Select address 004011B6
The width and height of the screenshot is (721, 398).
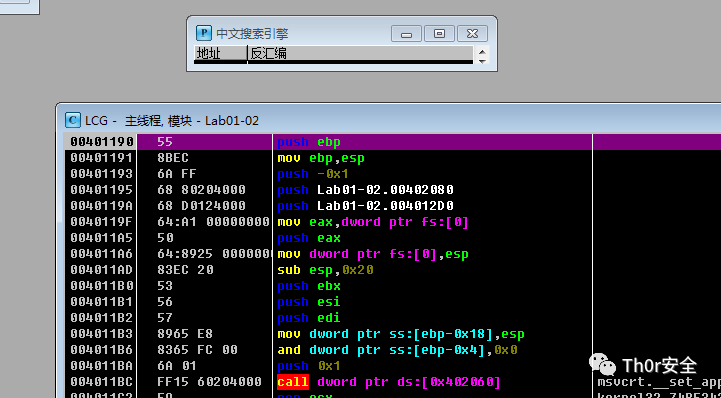click(102, 350)
